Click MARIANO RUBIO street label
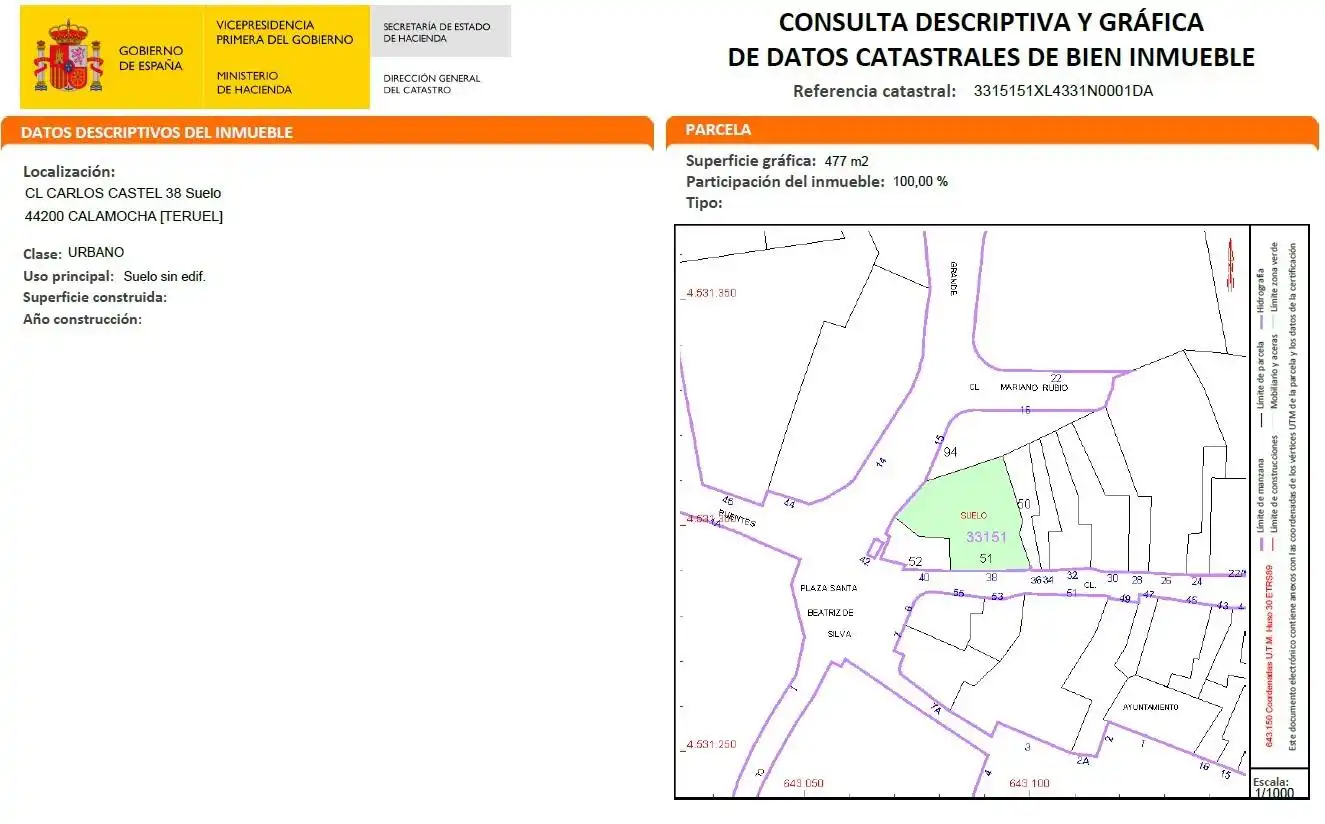Viewport: 1325px width, 824px height. 1034,387
